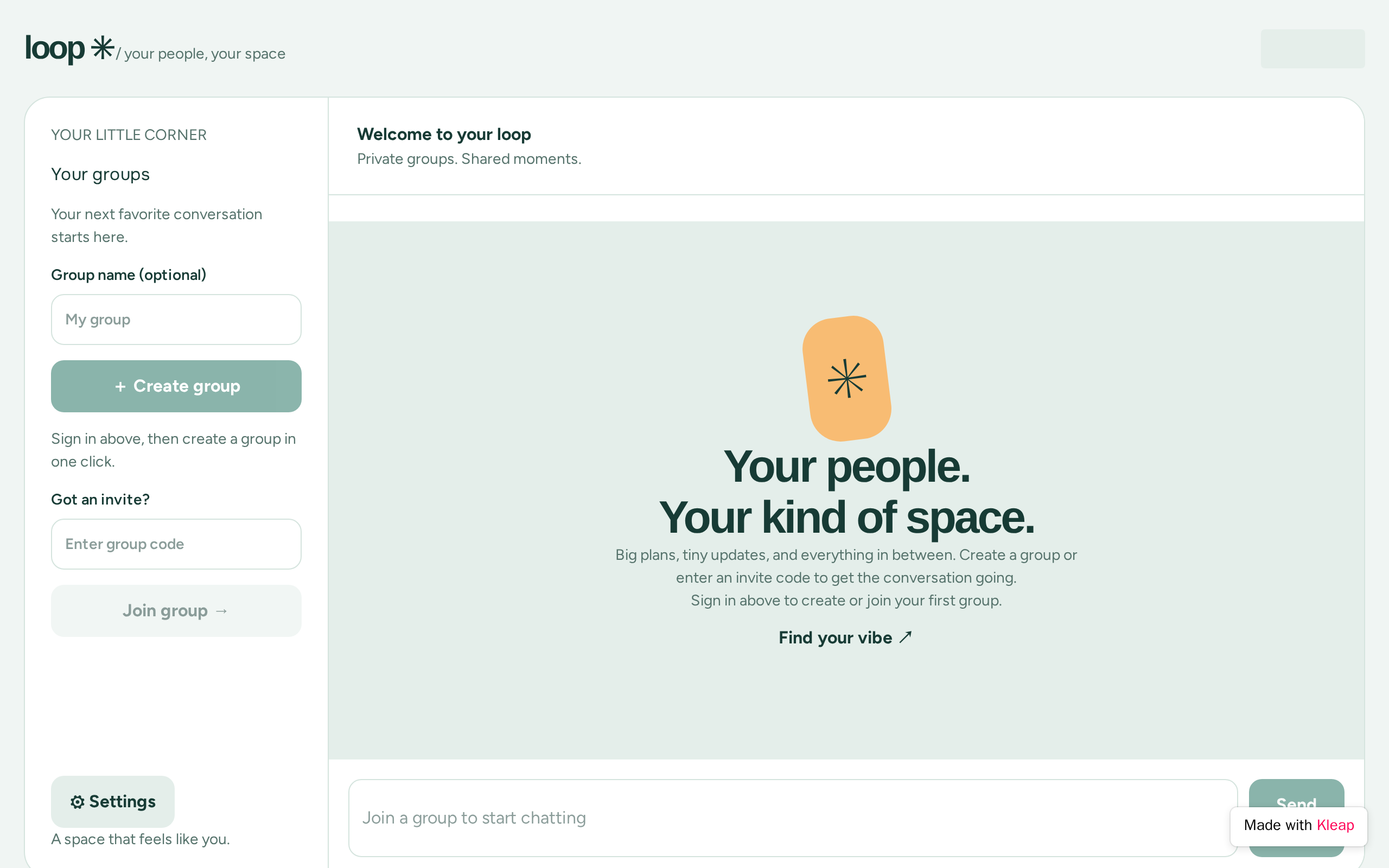Click the Create group button

[x=176, y=386]
